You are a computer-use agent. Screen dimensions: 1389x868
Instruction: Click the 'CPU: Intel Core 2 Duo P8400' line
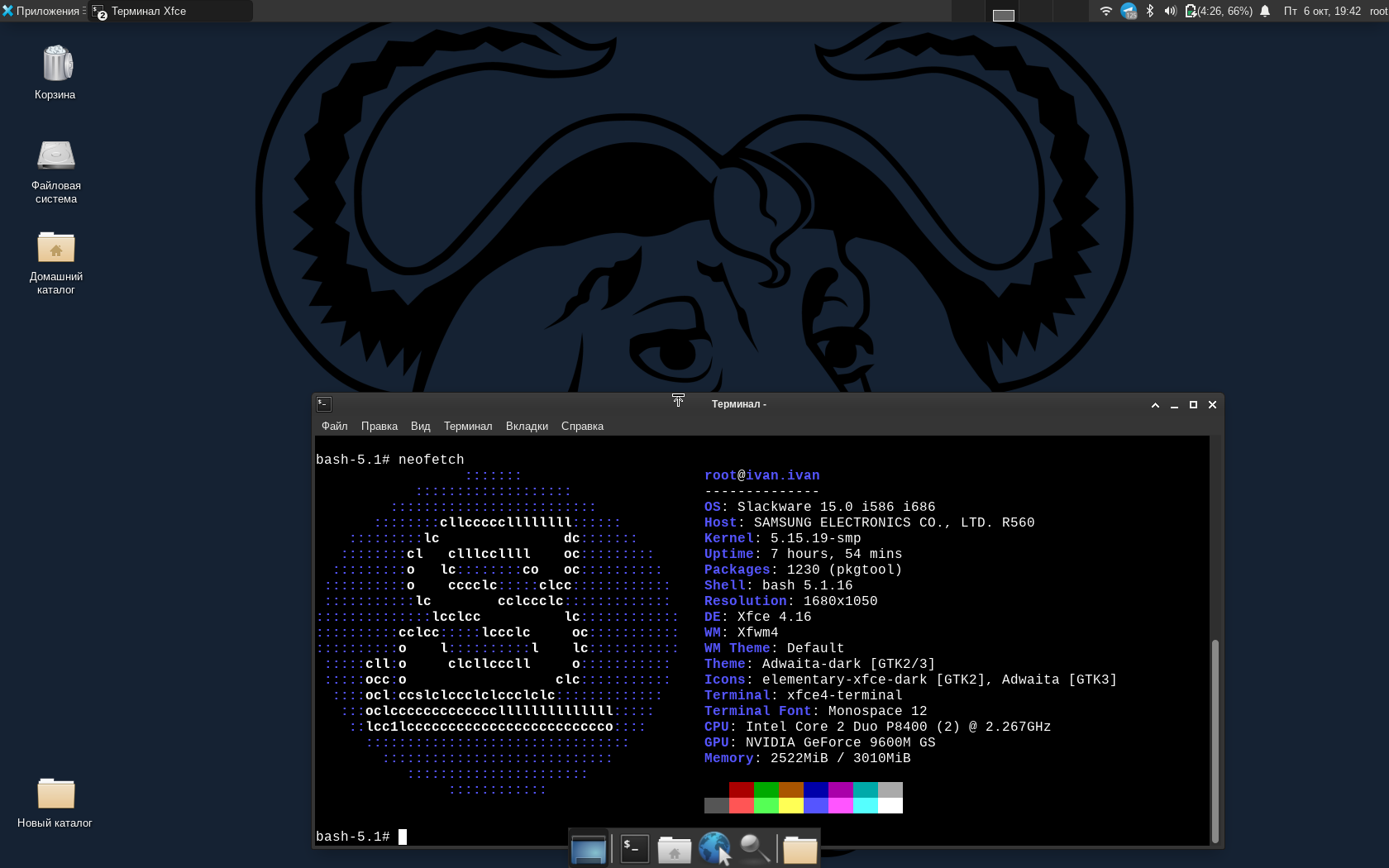[878, 727]
